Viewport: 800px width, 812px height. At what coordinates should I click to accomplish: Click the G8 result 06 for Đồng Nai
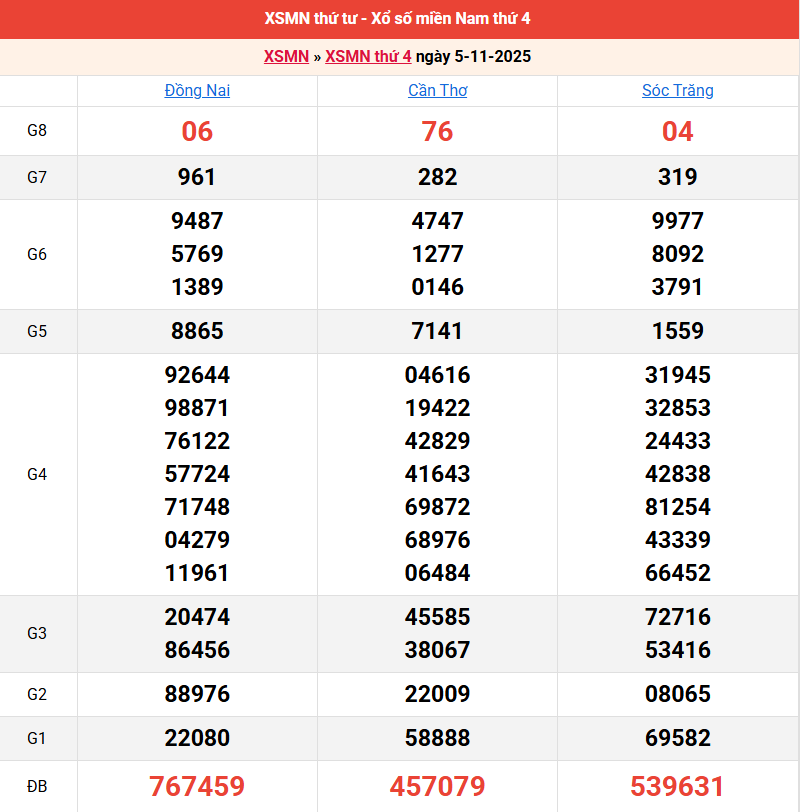click(197, 132)
